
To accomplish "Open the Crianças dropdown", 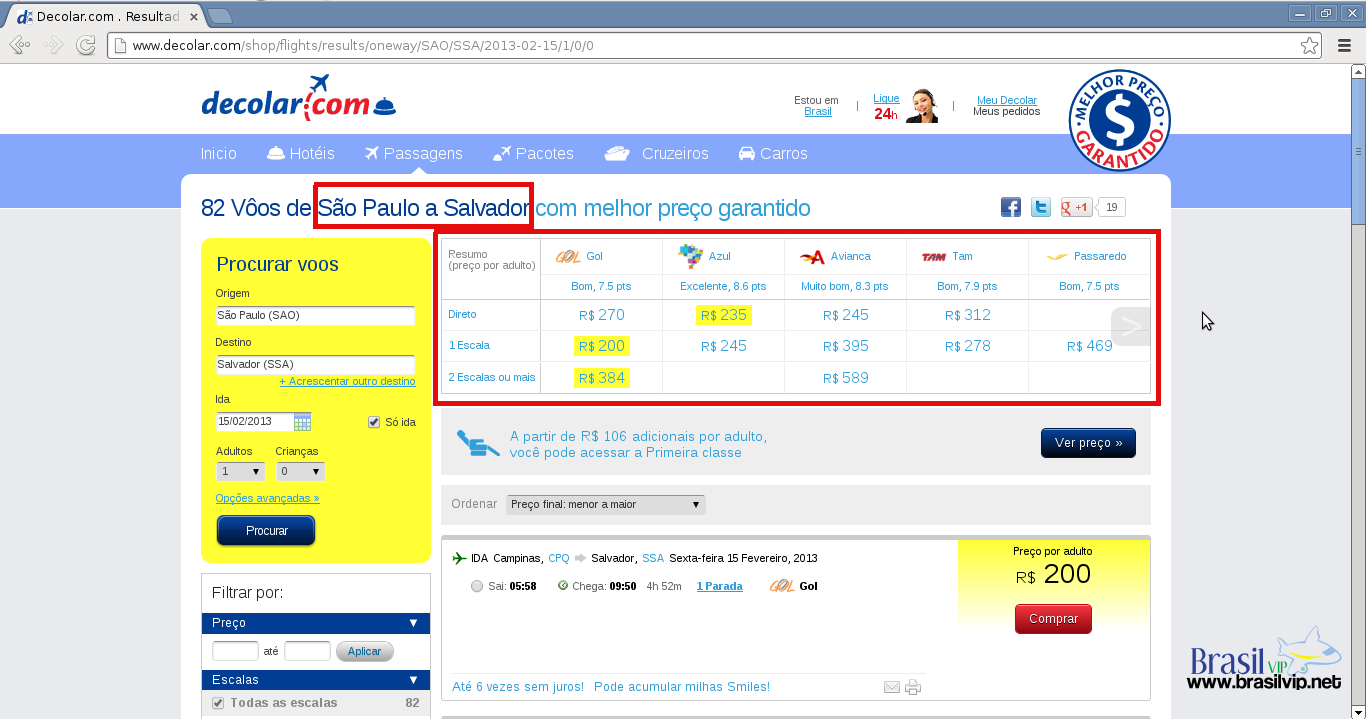I will (300, 471).
